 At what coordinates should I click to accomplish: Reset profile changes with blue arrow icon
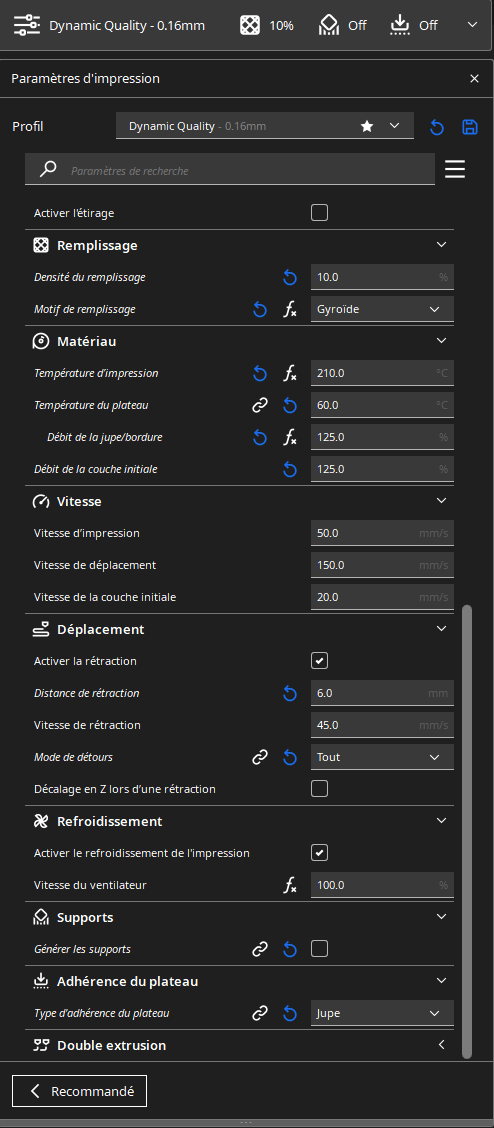(x=436, y=127)
